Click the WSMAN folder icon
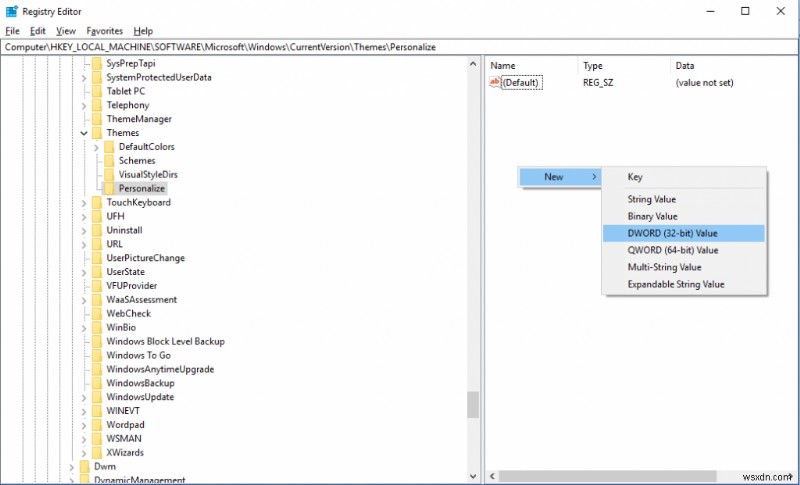Image resolution: width=800 pixels, height=485 pixels. [97, 439]
